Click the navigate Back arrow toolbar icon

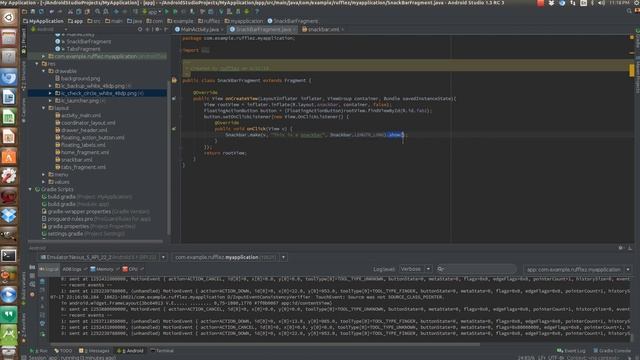click(x=116, y=11)
